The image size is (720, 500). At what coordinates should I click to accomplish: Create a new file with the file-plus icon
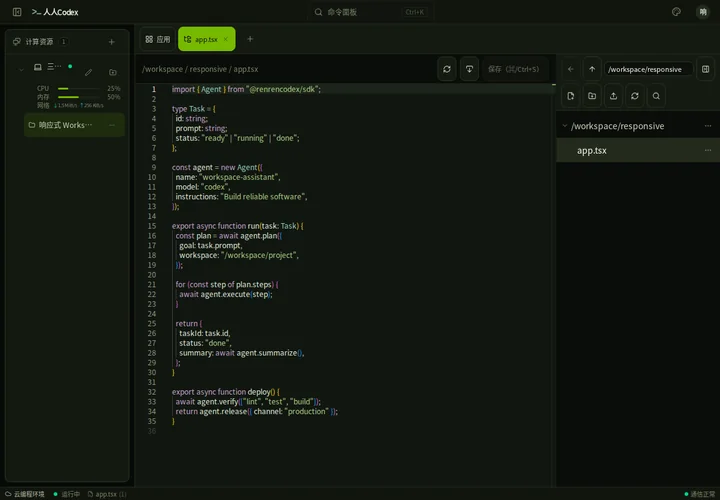tap(571, 96)
